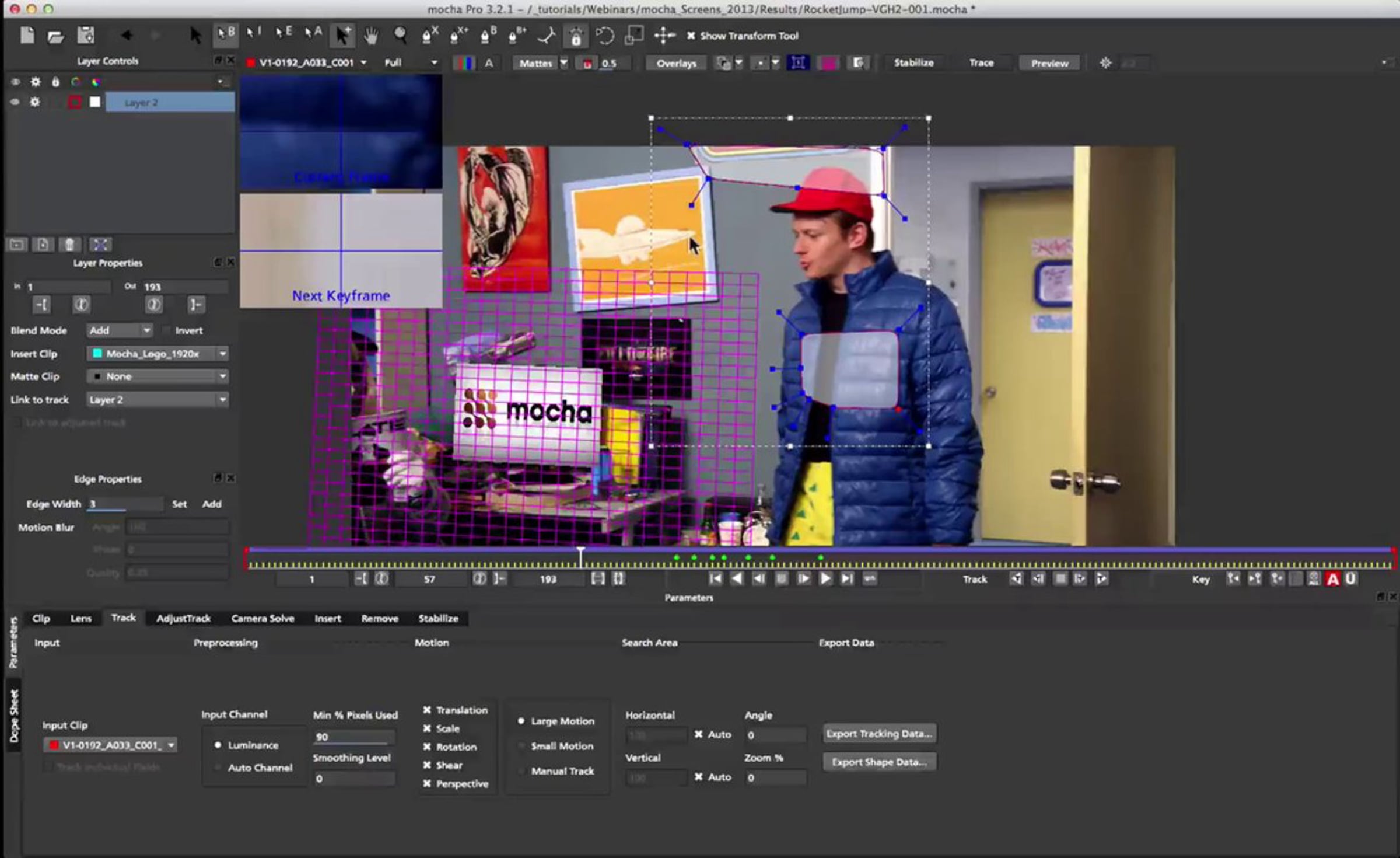The width and height of the screenshot is (1400, 858).
Task: Click the Export Tracking Data button
Action: pyautogui.click(x=879, y=734)
